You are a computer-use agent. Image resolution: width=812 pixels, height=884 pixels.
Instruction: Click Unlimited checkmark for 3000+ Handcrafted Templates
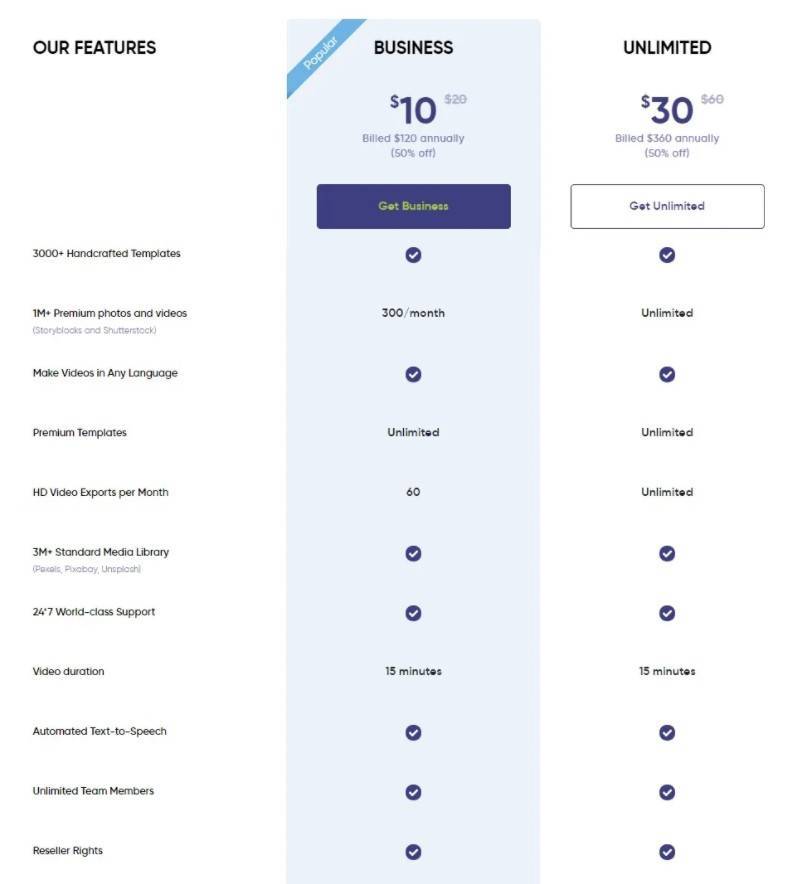pos(667,254)
